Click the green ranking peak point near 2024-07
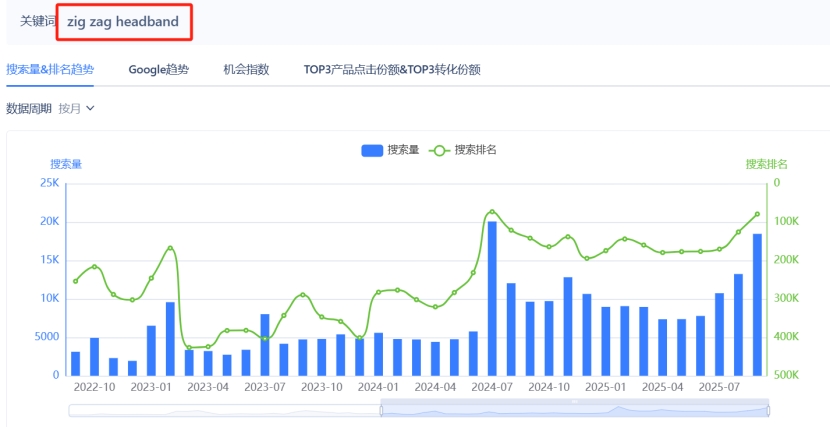830x427 pixels. pyautogui.click(x=491, y=212)
